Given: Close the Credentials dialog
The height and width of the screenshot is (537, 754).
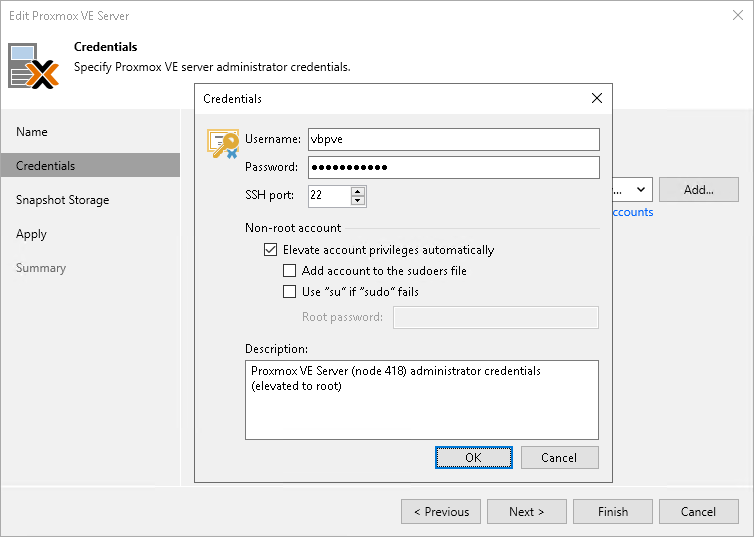Looking at the screenshot, I should (597, 98).
